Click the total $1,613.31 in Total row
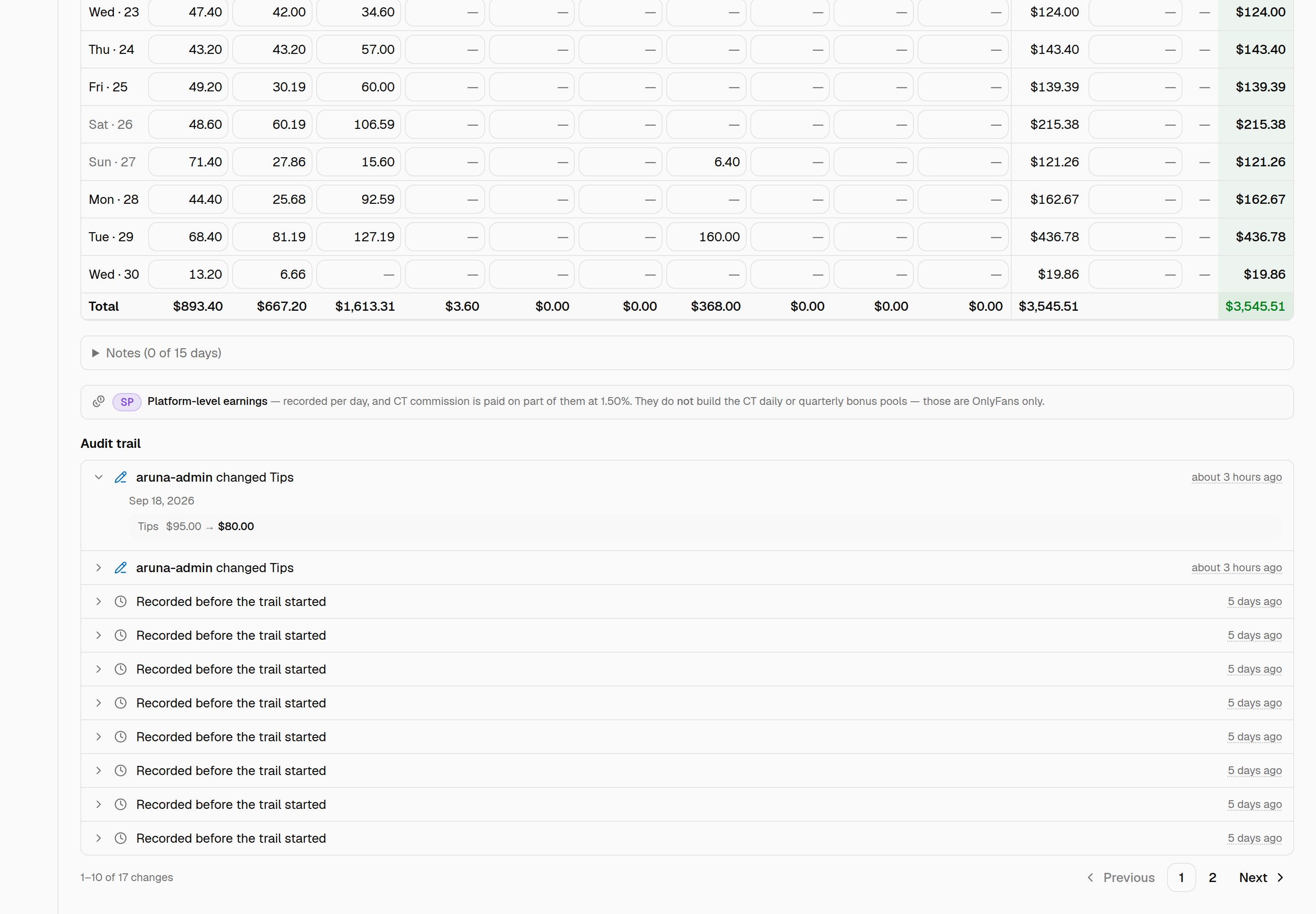Viewport: 1316px width, 914px height. click(365, 306)
